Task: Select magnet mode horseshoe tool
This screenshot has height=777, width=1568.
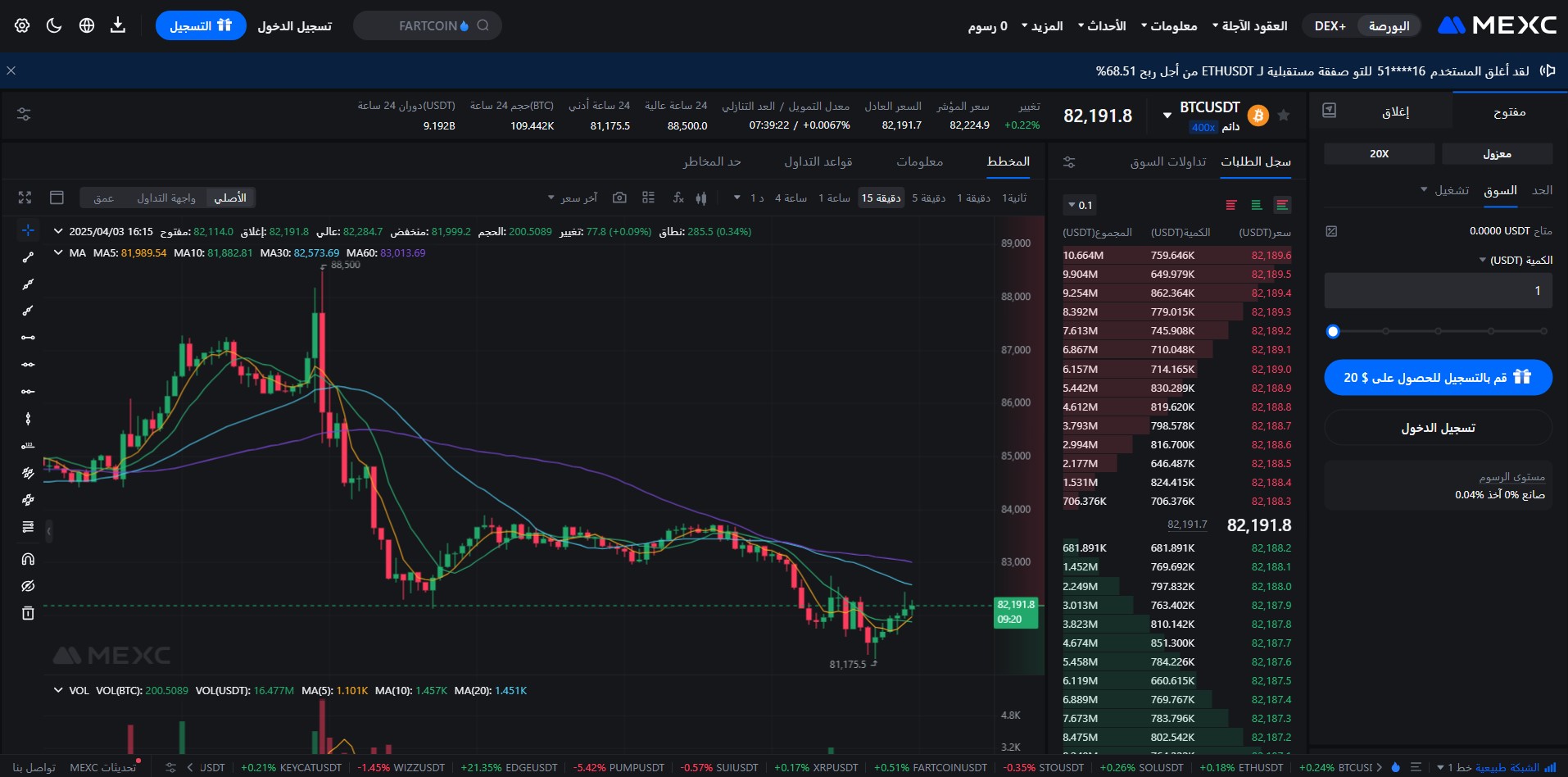Action: coord(28,559)
